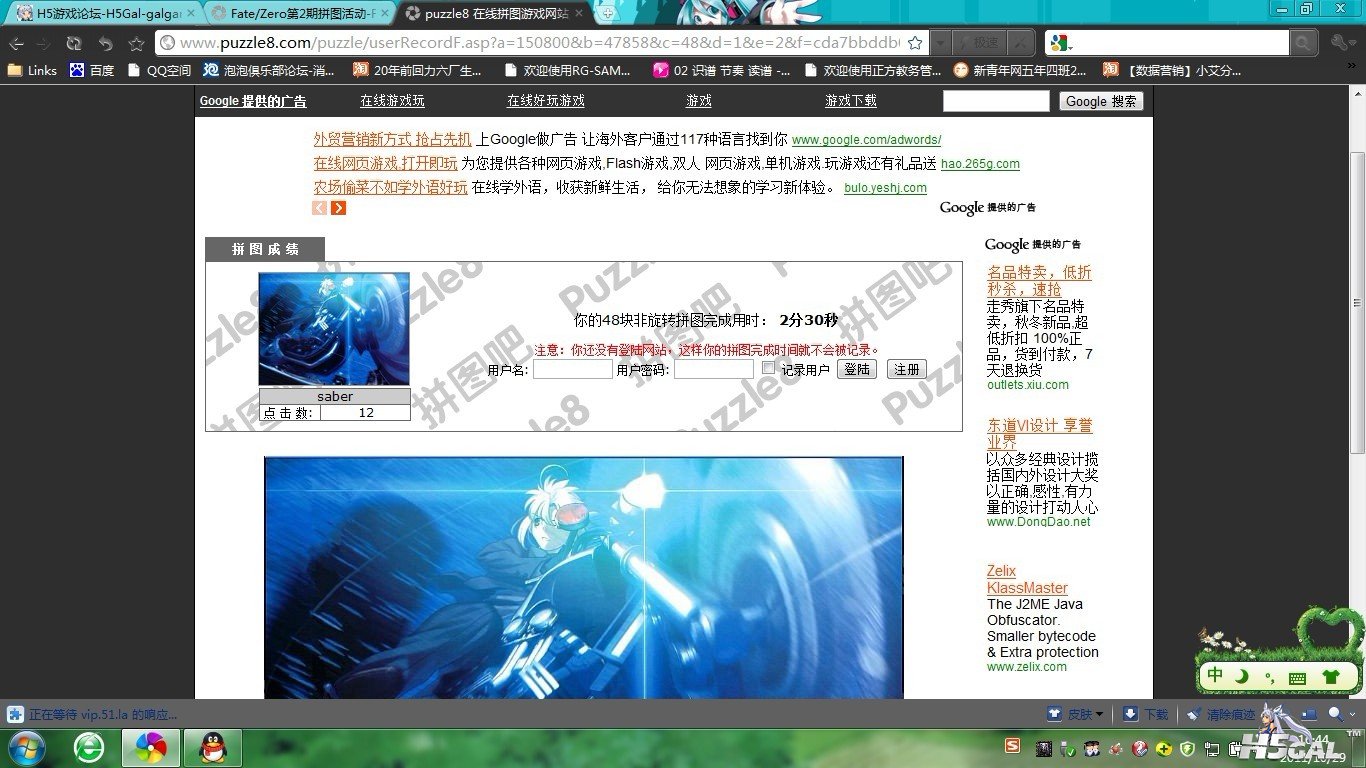Click the 注册 register button
1366x768 pixels.
tap(906, 369)
